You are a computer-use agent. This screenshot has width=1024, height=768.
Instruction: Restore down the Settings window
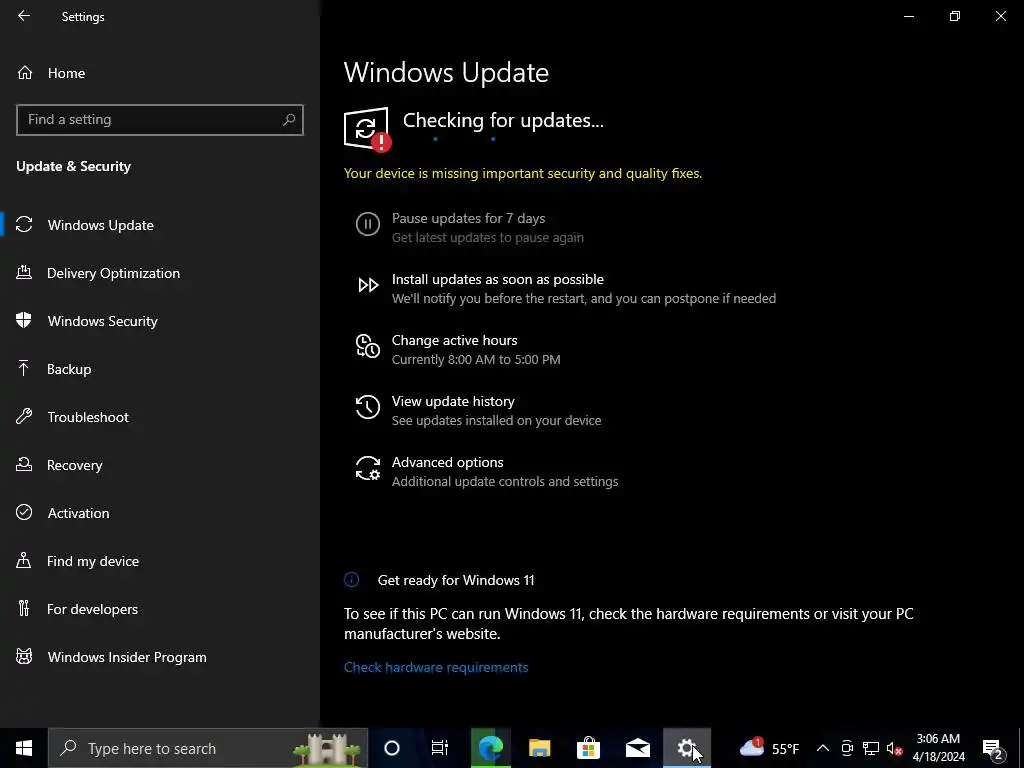pyautogui.click(x=955, y=16)
